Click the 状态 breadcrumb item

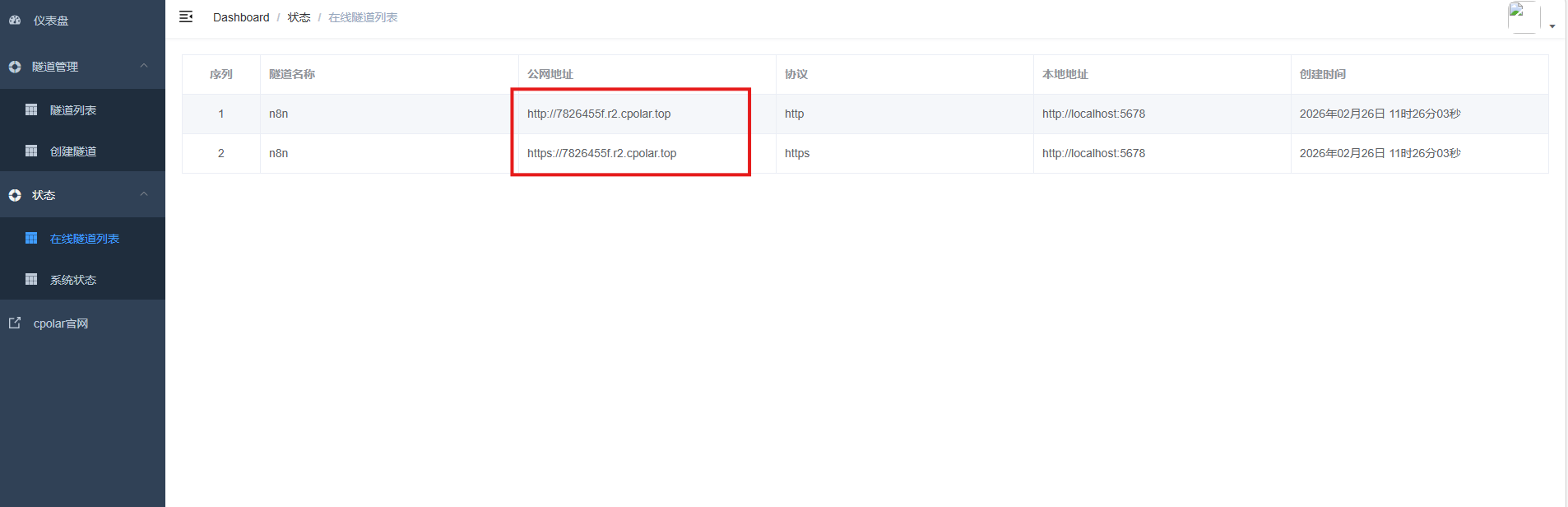pyautogui.click(x=299, y=17)
